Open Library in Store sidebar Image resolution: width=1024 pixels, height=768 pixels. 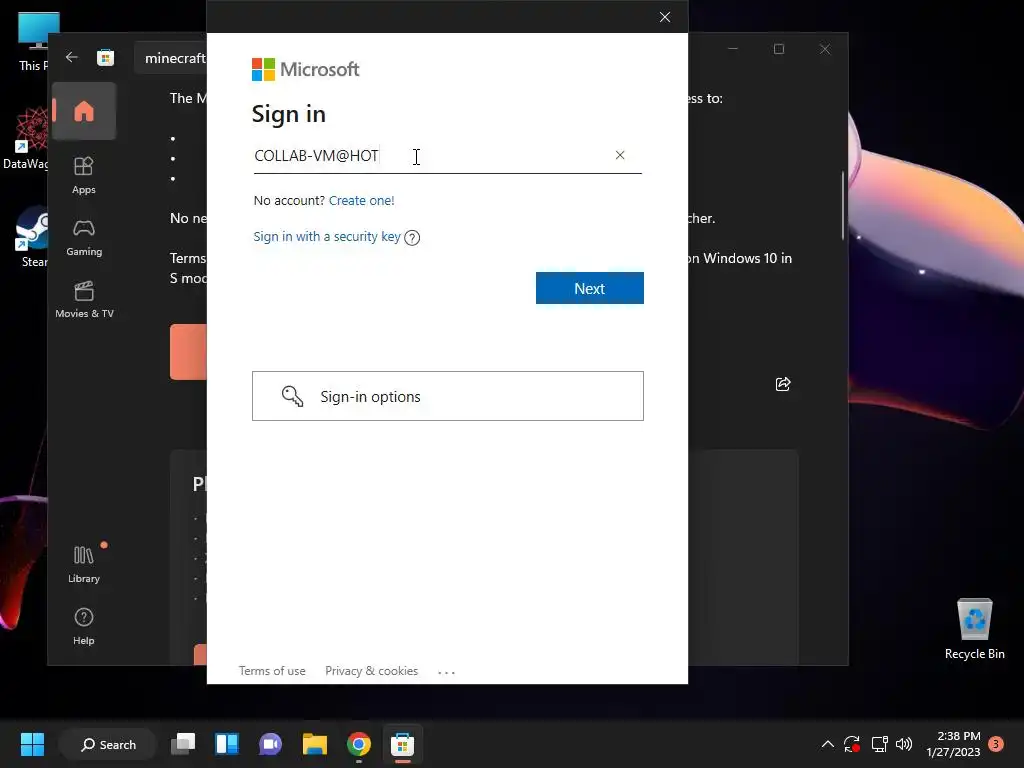84,564
